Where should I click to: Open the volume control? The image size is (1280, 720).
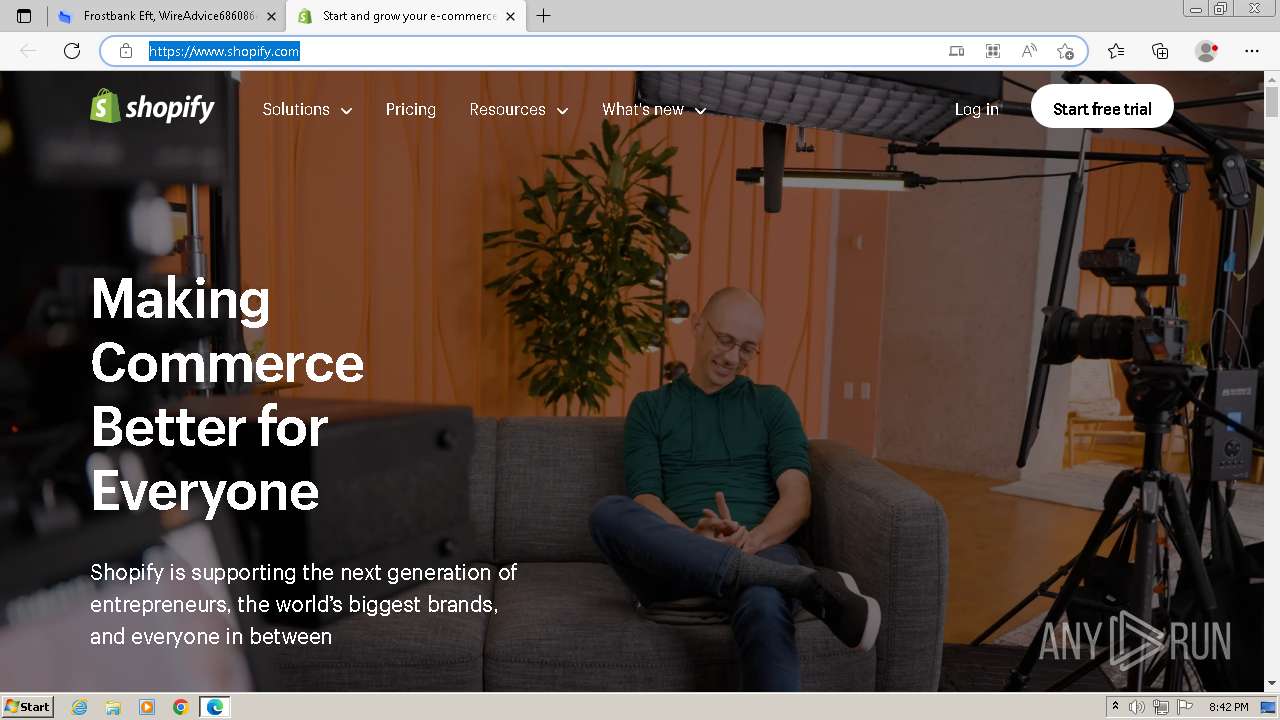pyautogui.click(x=1137, y=707)
